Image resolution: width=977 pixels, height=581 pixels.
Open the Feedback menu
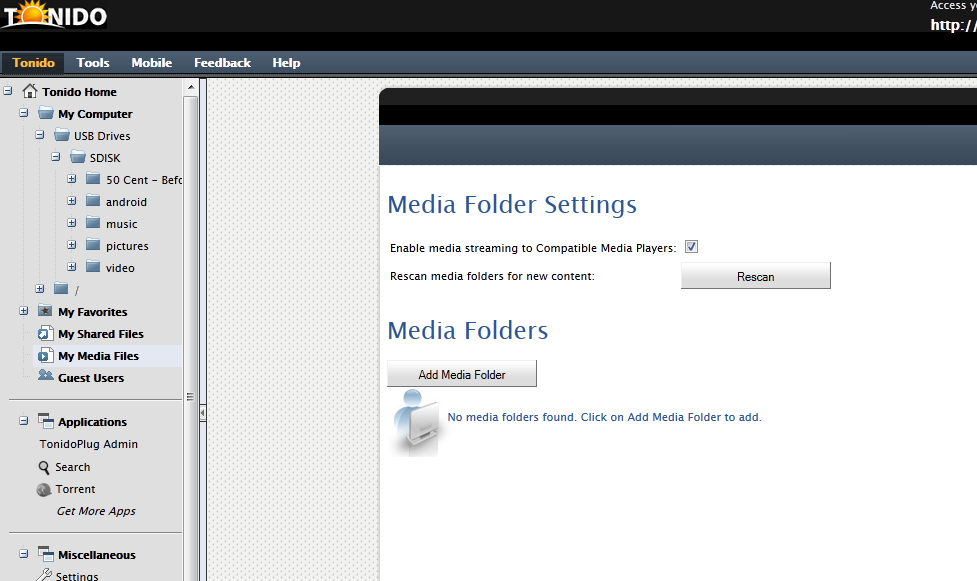tap(222, 63)
